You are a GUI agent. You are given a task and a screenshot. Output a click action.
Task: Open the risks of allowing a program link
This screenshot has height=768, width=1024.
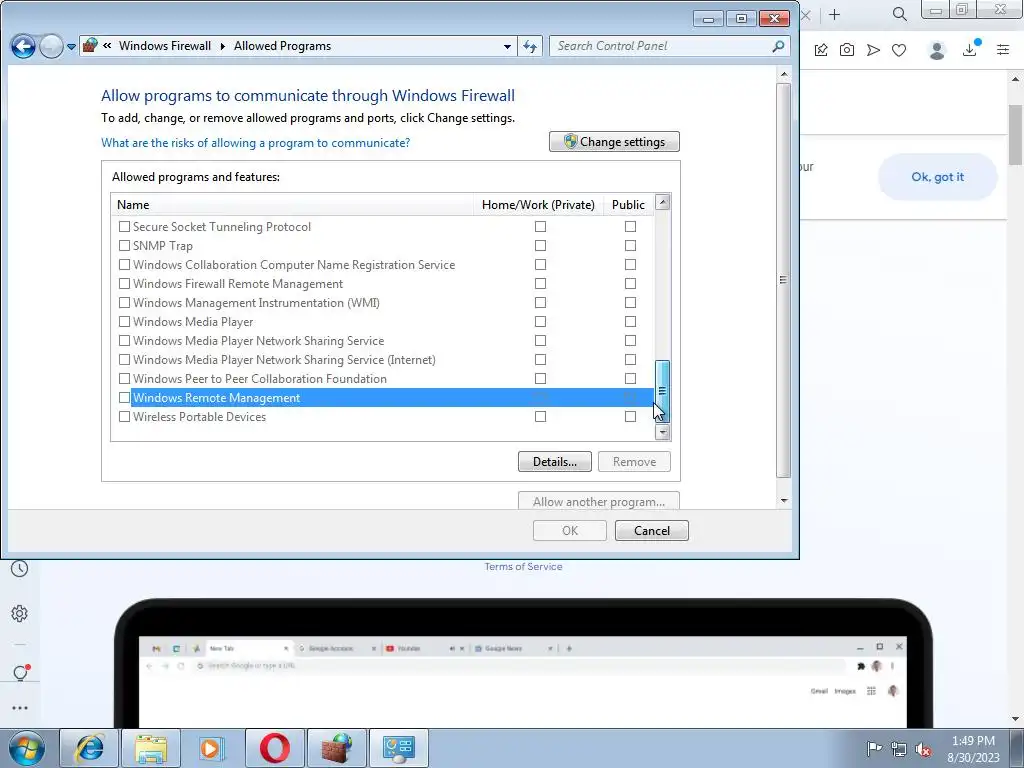[255, 142]
